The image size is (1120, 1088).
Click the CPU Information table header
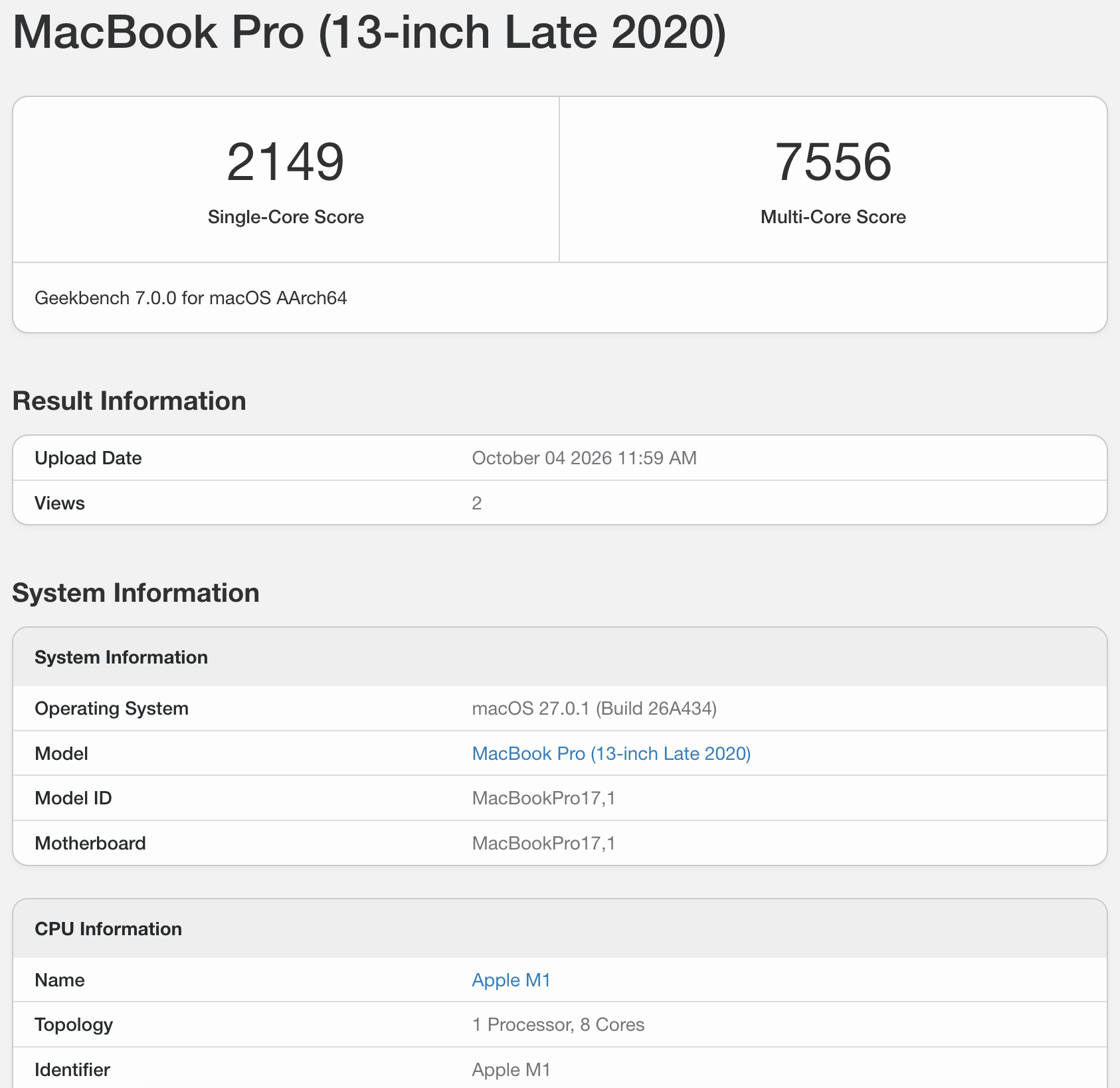click(x=108, y=929)
